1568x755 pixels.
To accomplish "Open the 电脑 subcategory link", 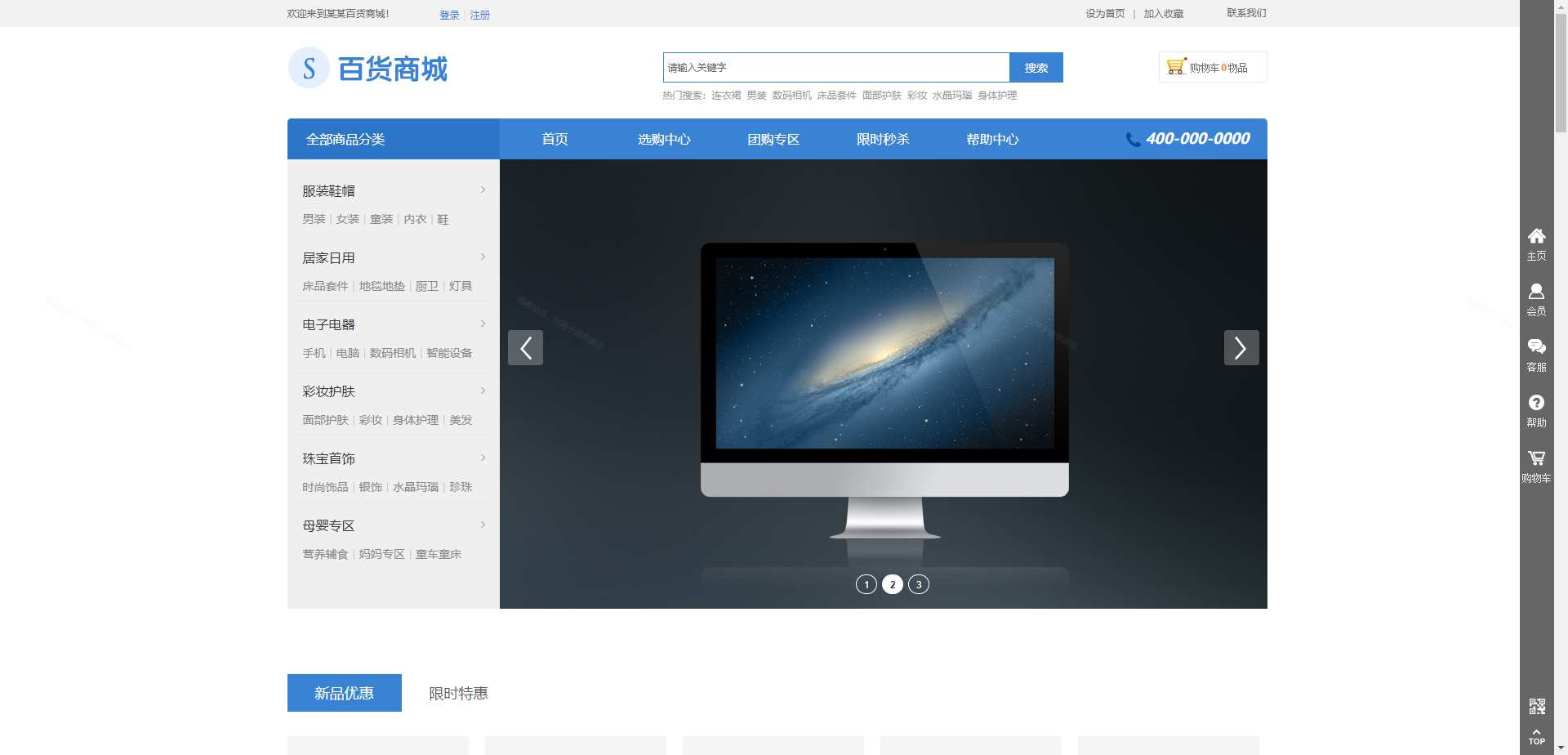I will (348, 353).
